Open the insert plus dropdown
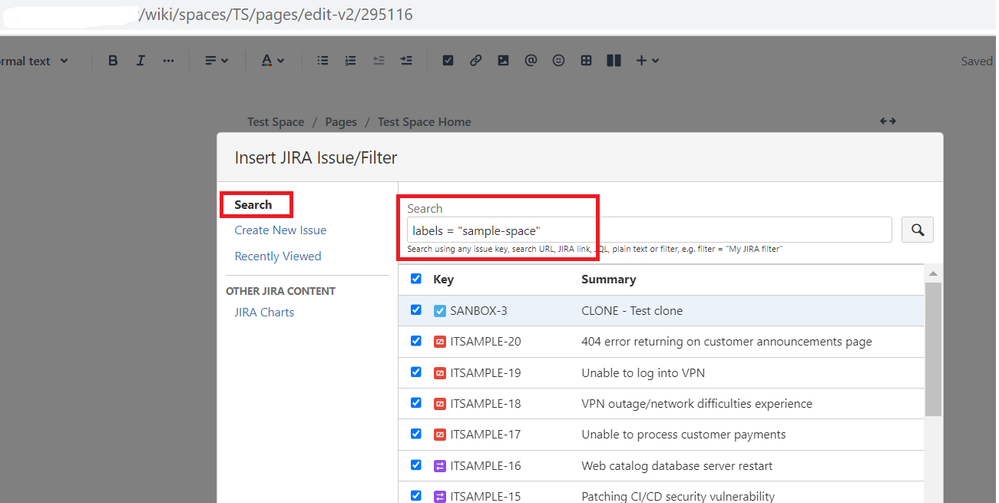 click(x=647, y=61)
